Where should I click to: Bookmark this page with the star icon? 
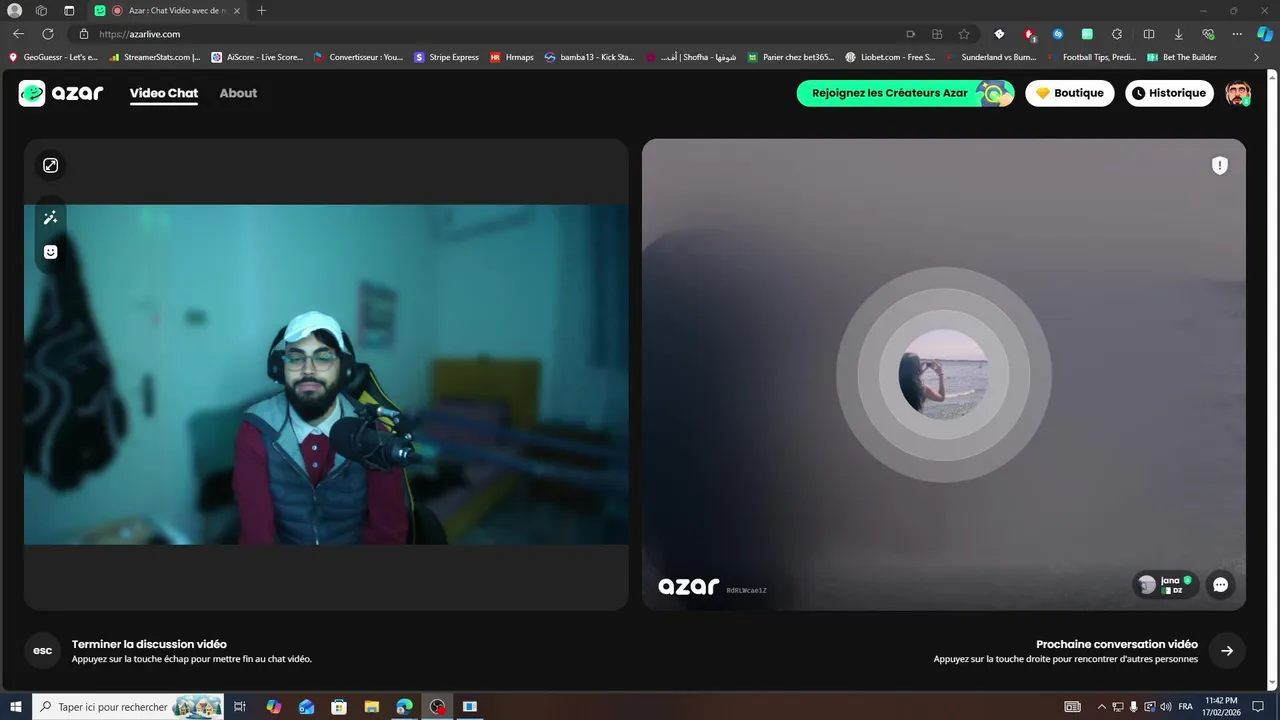click(x=964, y=34)
